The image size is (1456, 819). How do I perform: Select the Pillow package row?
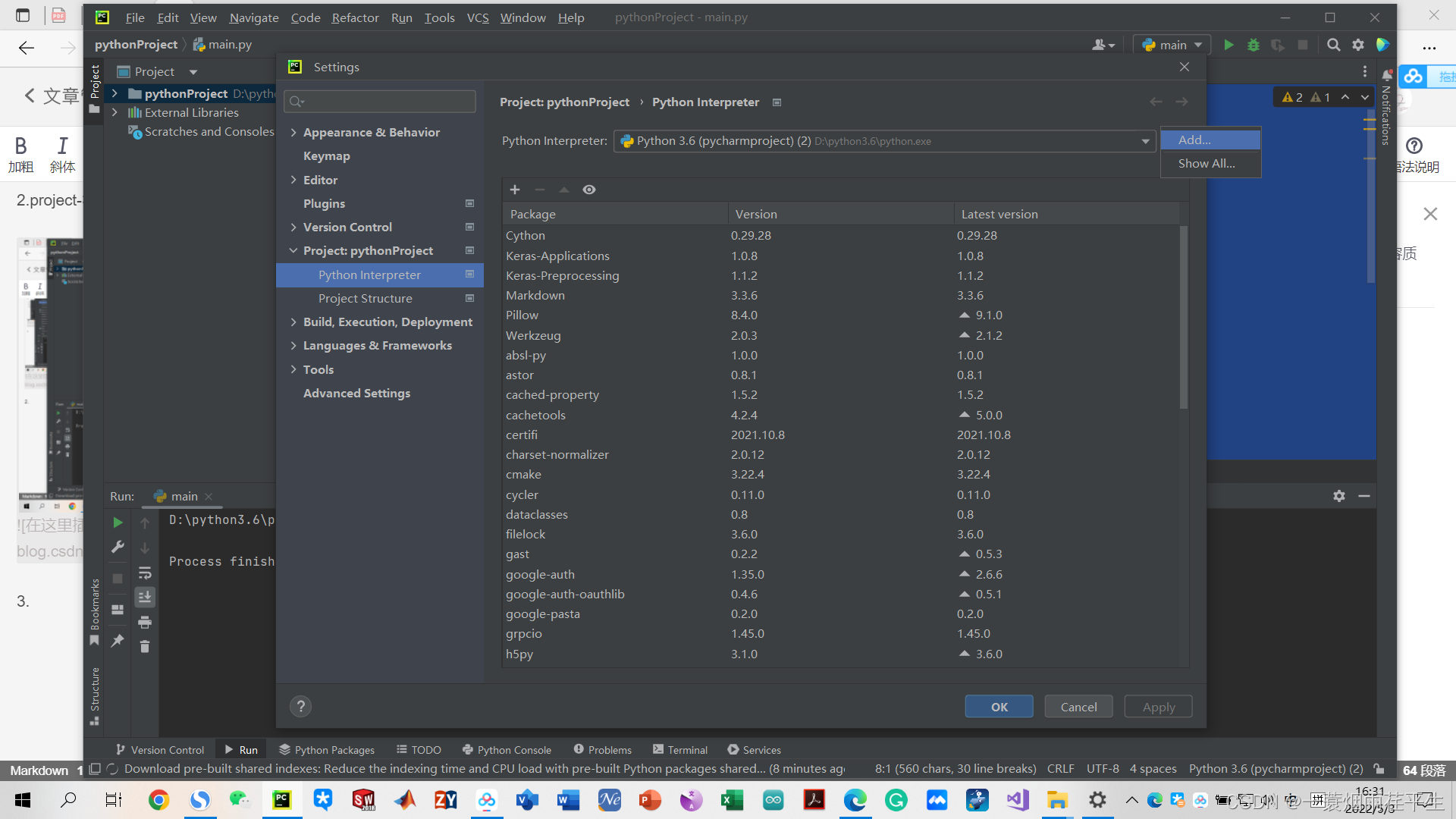840,315
